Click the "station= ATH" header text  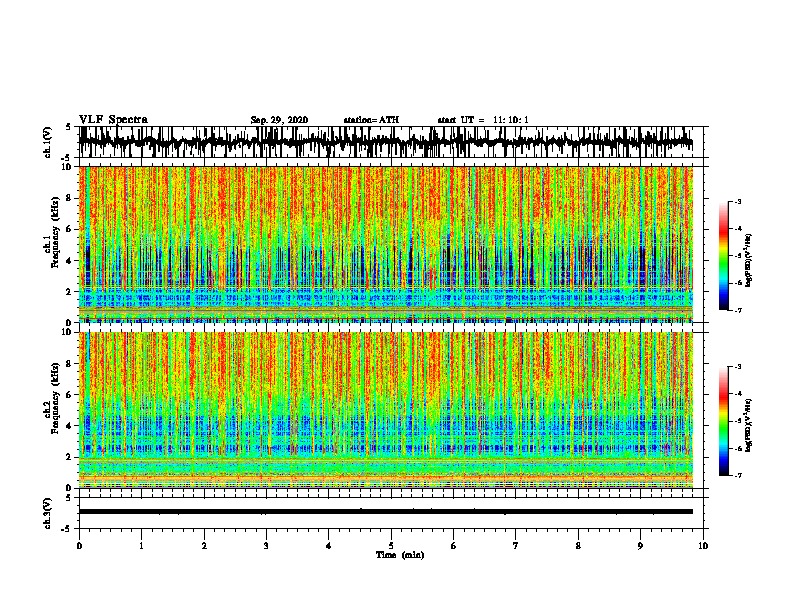(371, 120)
